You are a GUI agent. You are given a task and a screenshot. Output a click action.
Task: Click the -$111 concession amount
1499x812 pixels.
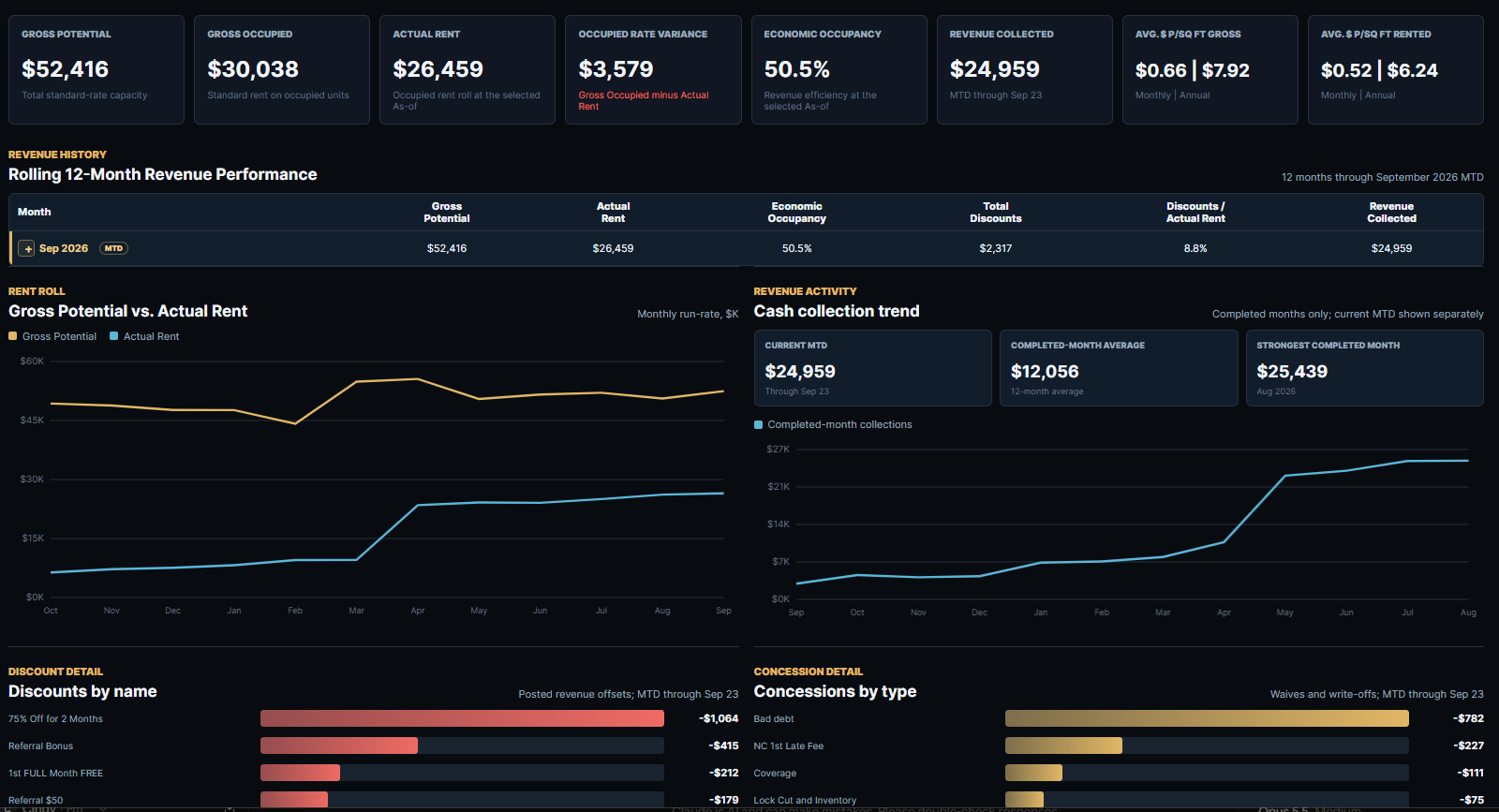[x=1470, y=773]
